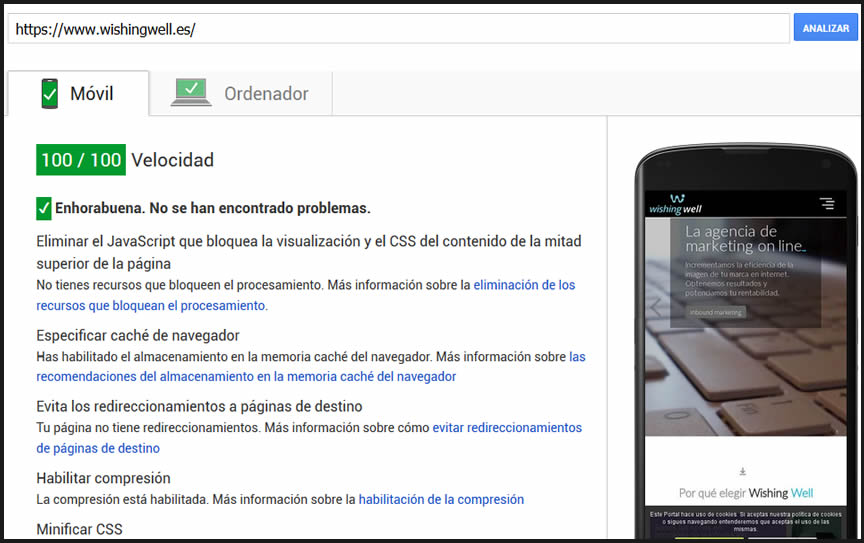Screen dimensions: 864x543
Task: Open link on recomendaciones del almacenamiento en caché
Action: (311, 367)
